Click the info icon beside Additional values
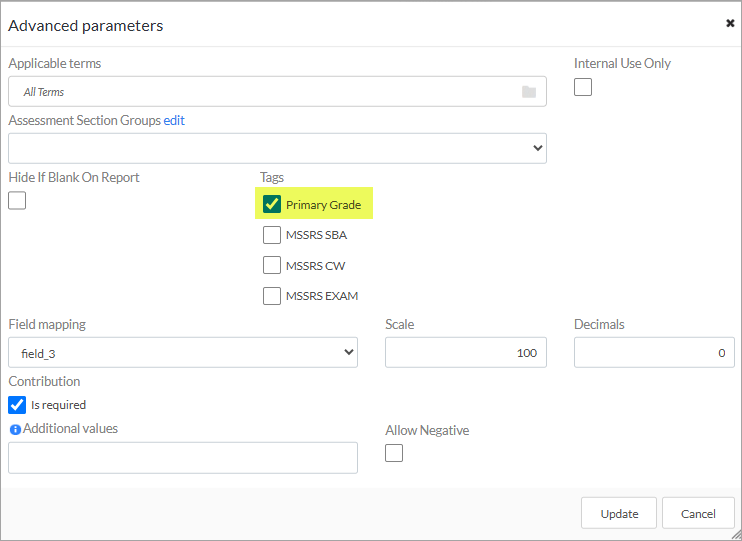Viewport: 742px width, 541px height. 15,429
